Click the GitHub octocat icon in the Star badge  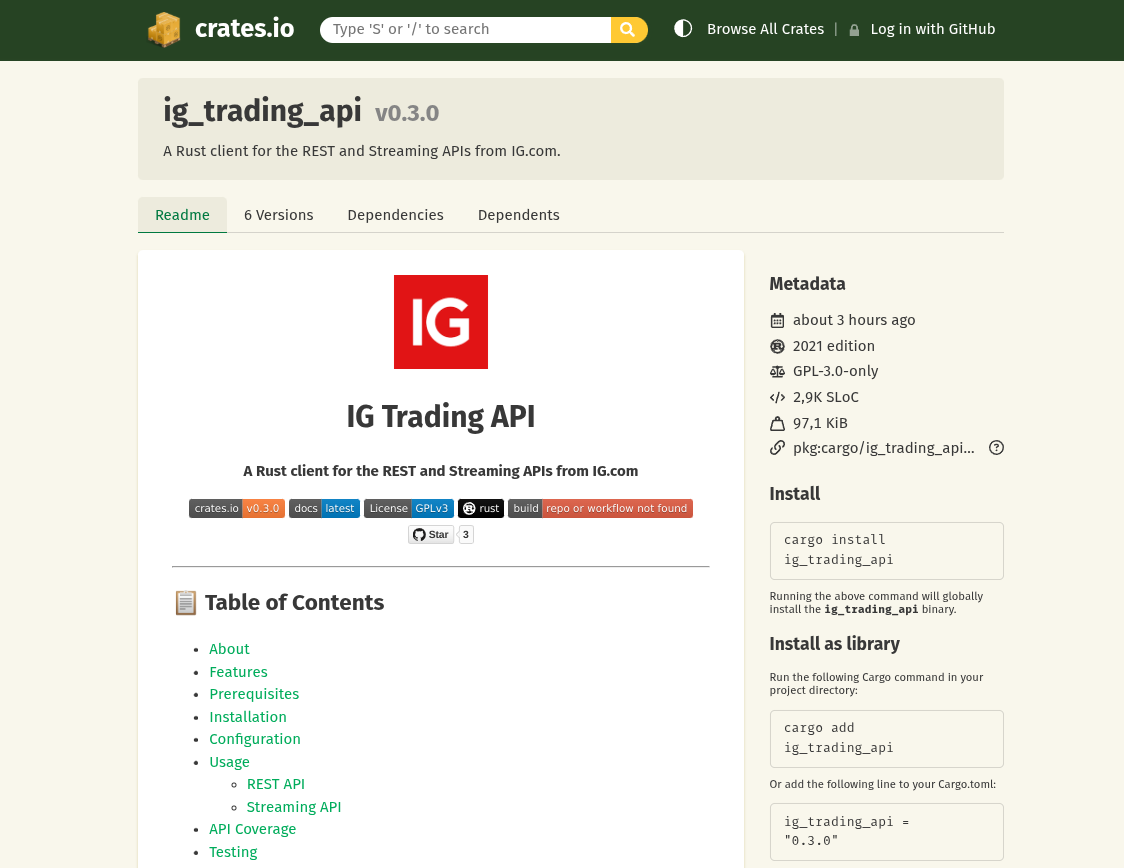[x=419, y=534]
